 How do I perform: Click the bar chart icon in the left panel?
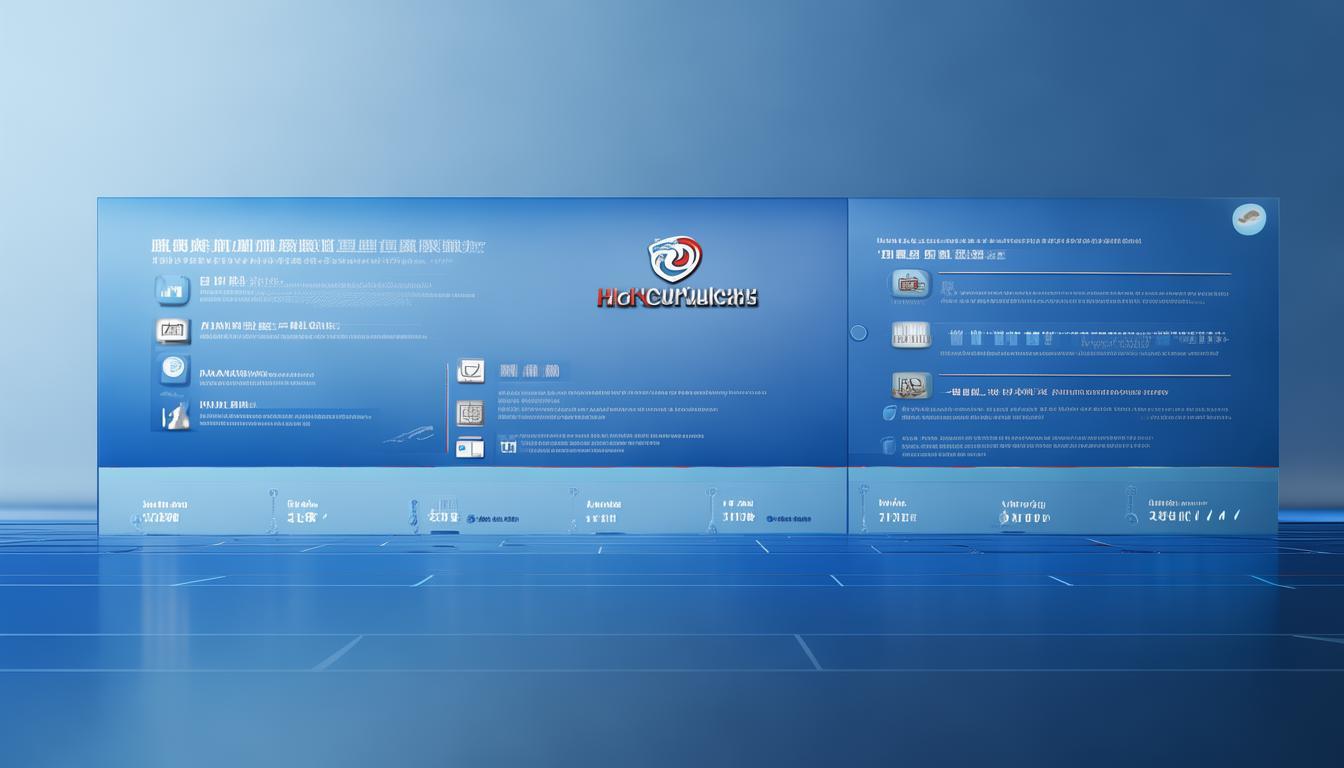(172, 290)
